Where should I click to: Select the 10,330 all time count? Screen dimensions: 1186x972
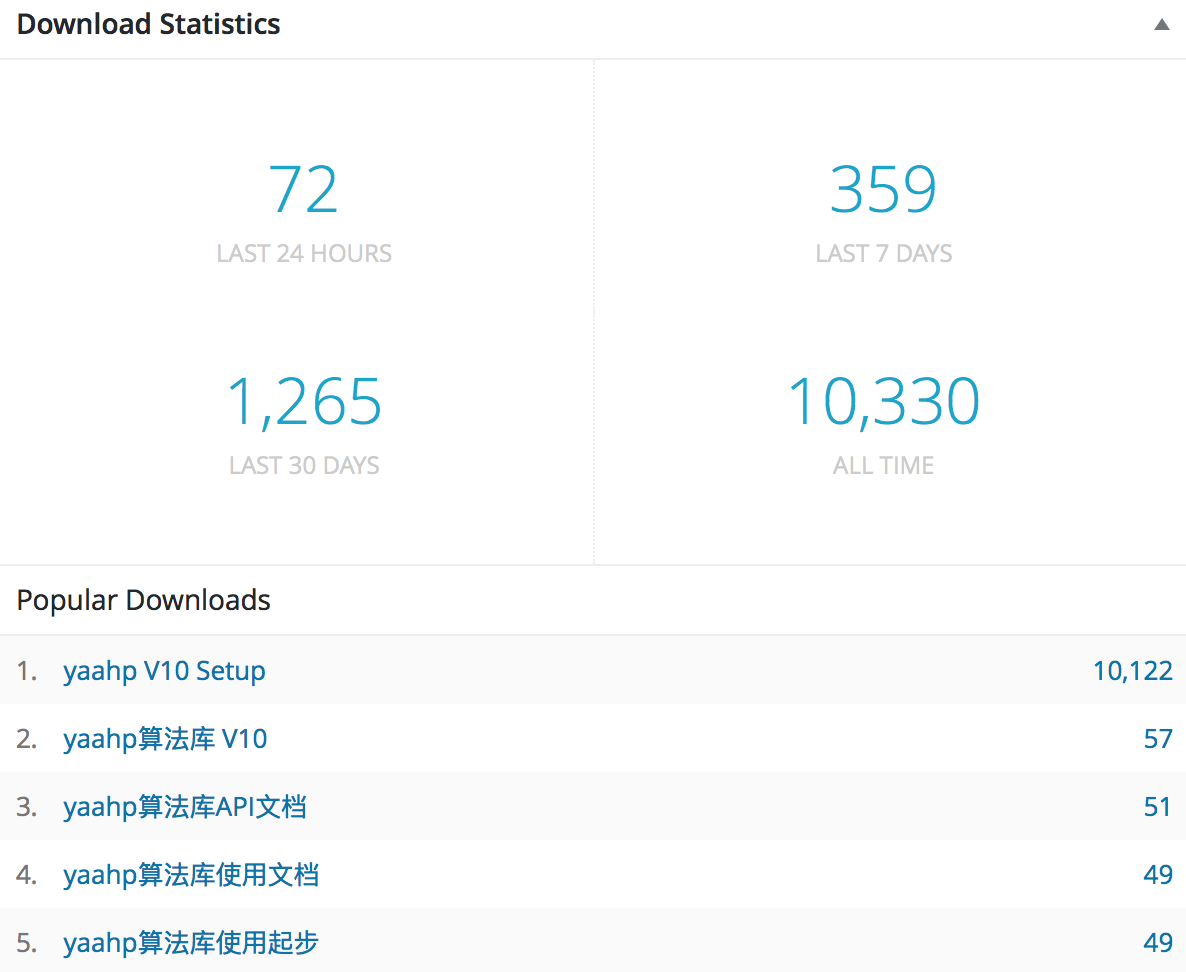[x=883, y=402]
